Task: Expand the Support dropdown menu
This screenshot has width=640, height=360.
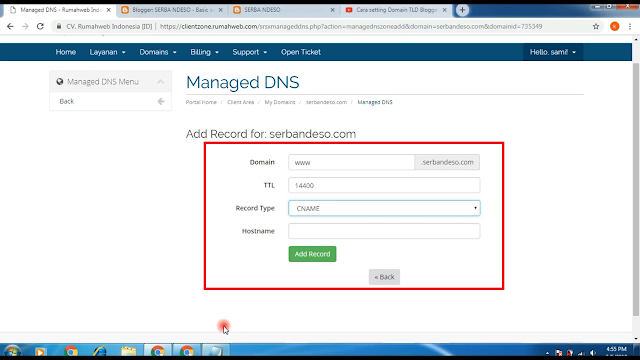Action: (x=250, y=52)
